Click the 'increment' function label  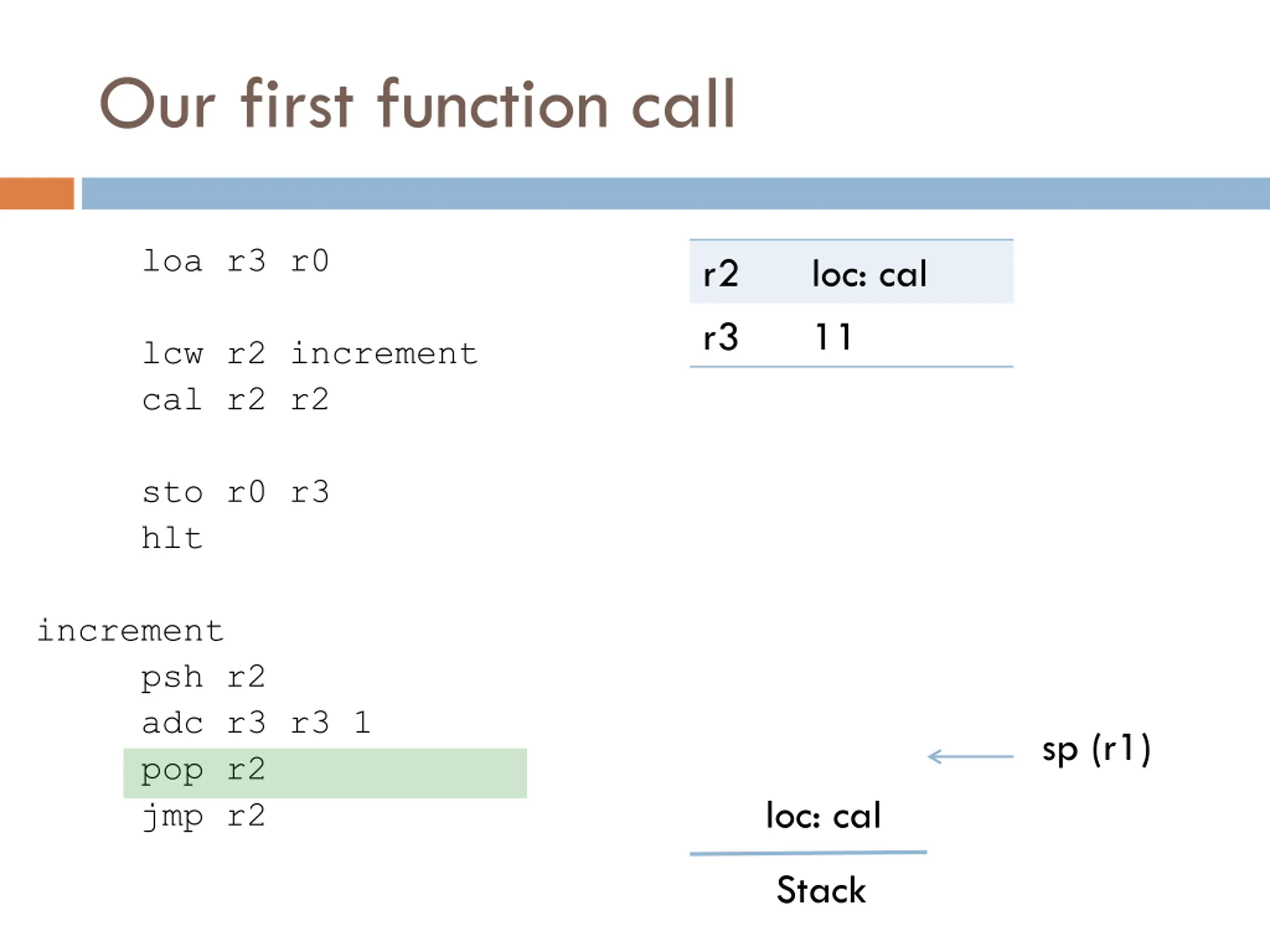coord(130,631)
